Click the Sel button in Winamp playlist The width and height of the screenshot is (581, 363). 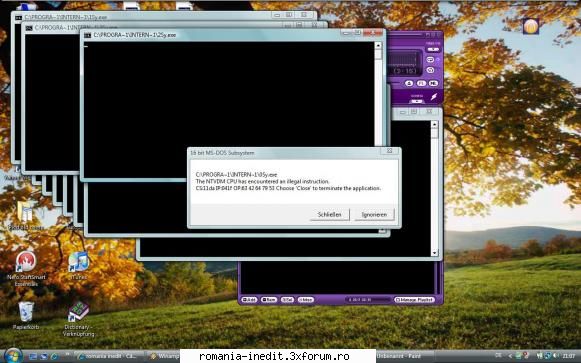pos(287,300)
